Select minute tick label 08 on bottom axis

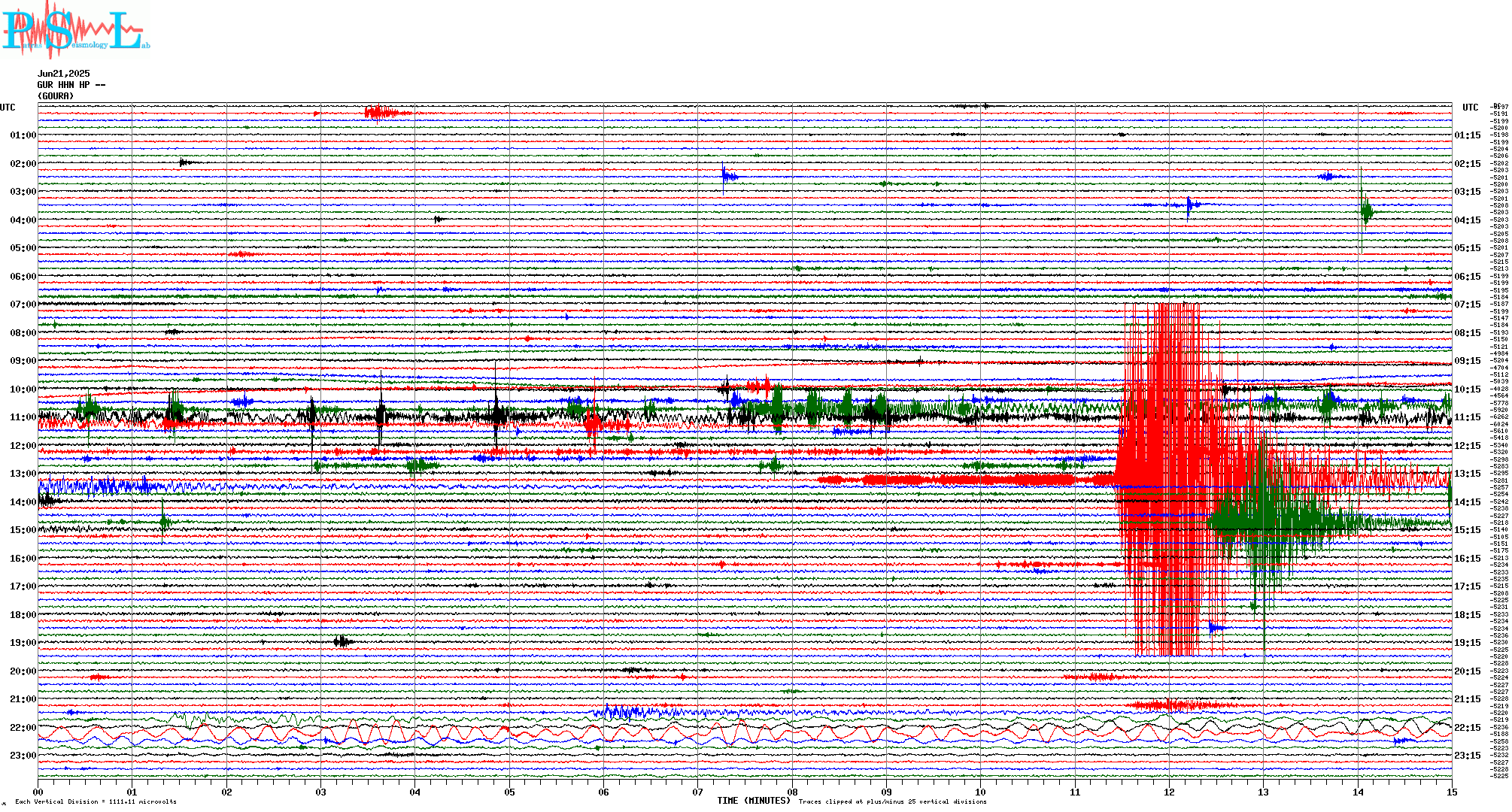click(x=792, y=792)
